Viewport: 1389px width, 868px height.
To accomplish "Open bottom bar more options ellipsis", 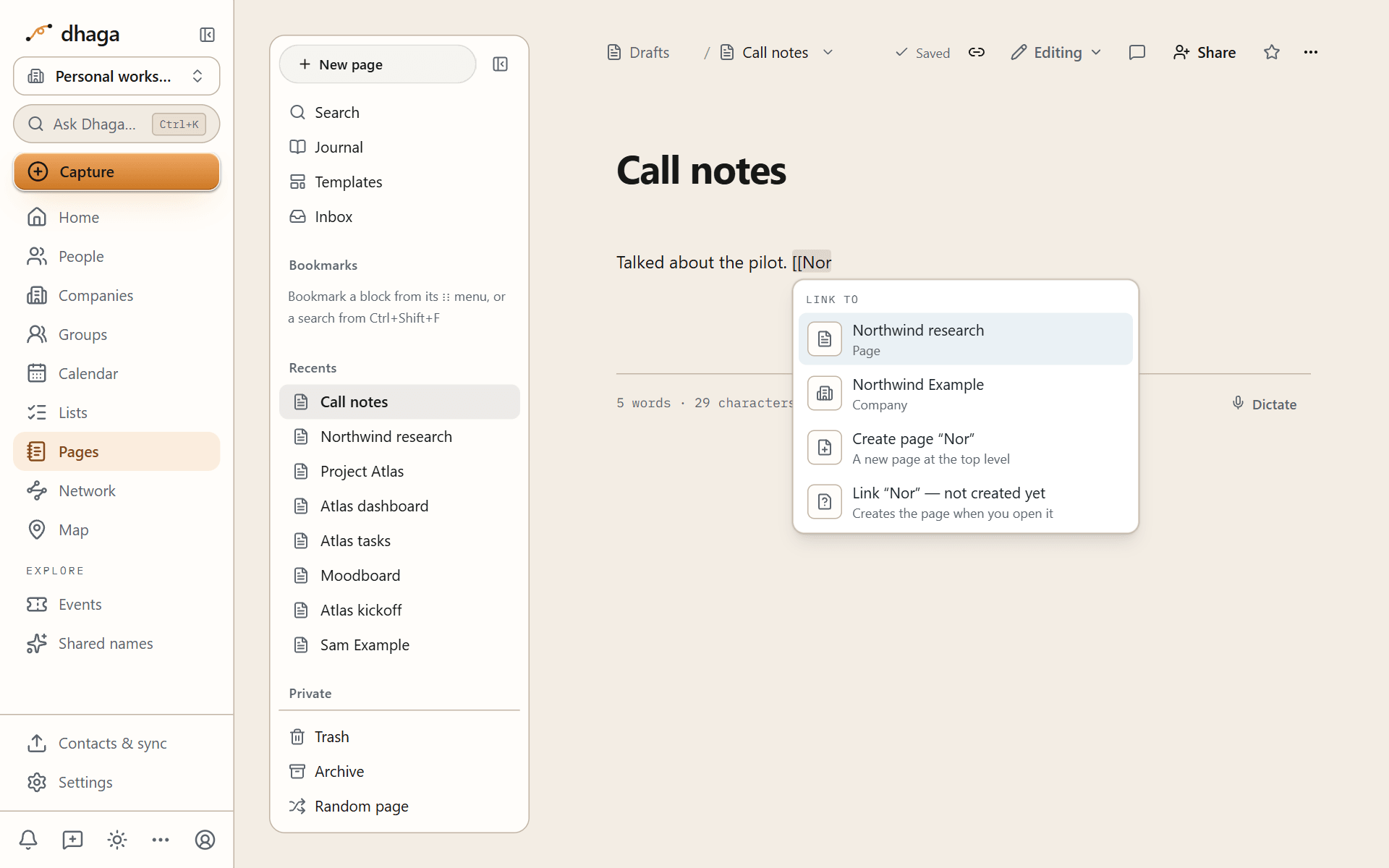I will [x=161, y=840].
